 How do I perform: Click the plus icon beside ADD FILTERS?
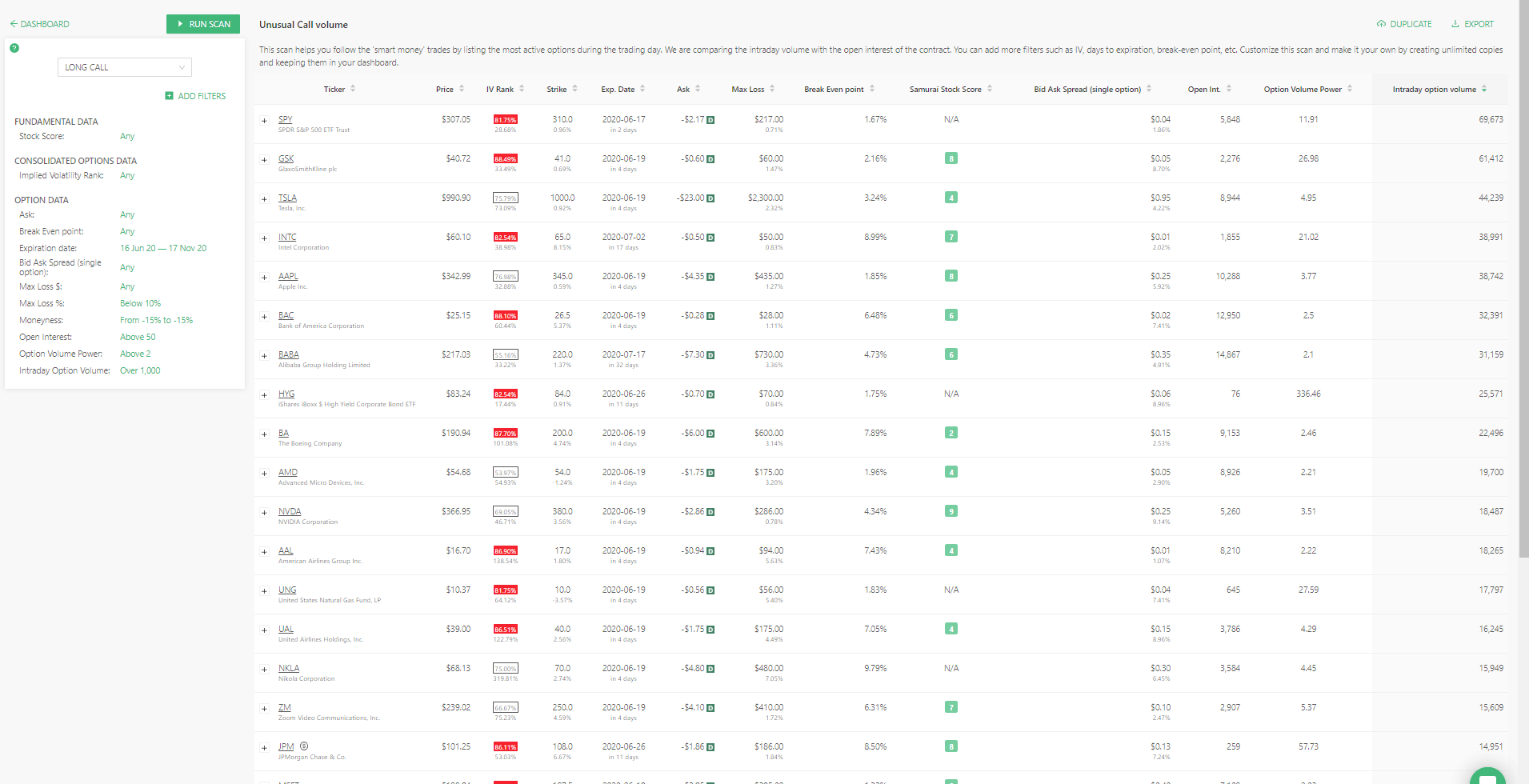point(168,95)
